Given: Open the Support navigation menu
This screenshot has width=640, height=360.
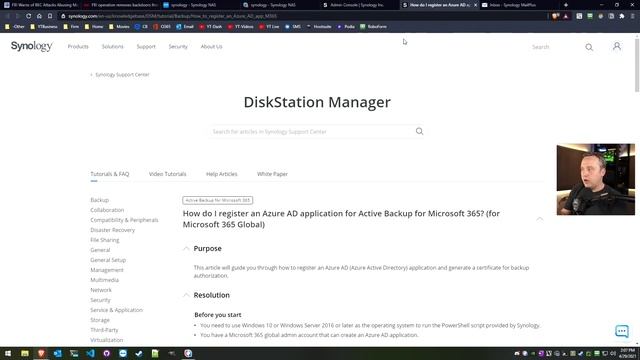Looking at the screenshot, I should (x=146, y=47).
